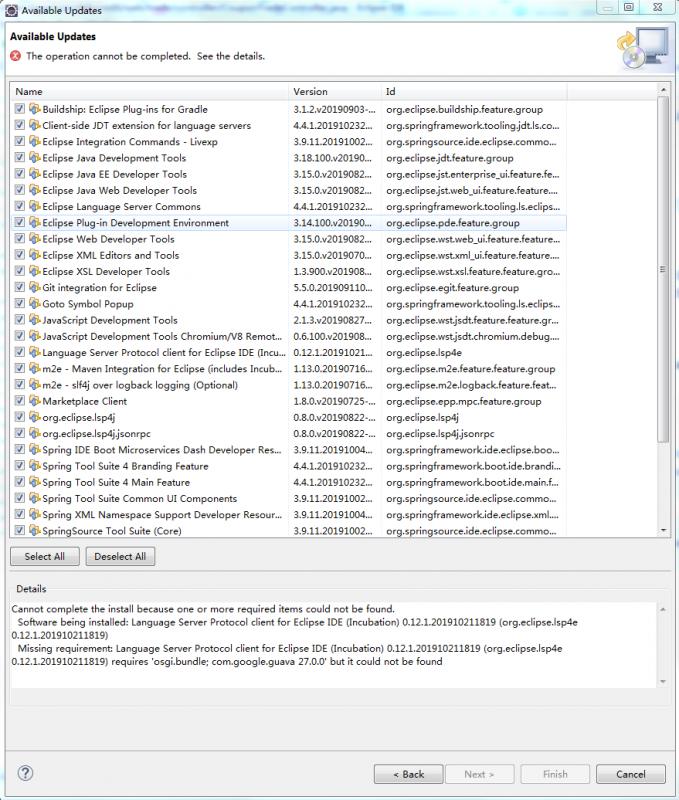The width and height of the screenshot is (679, 800).
Task: Select the Spring IDE Boot Microservices Dash row
Action: tap(288, 450)
